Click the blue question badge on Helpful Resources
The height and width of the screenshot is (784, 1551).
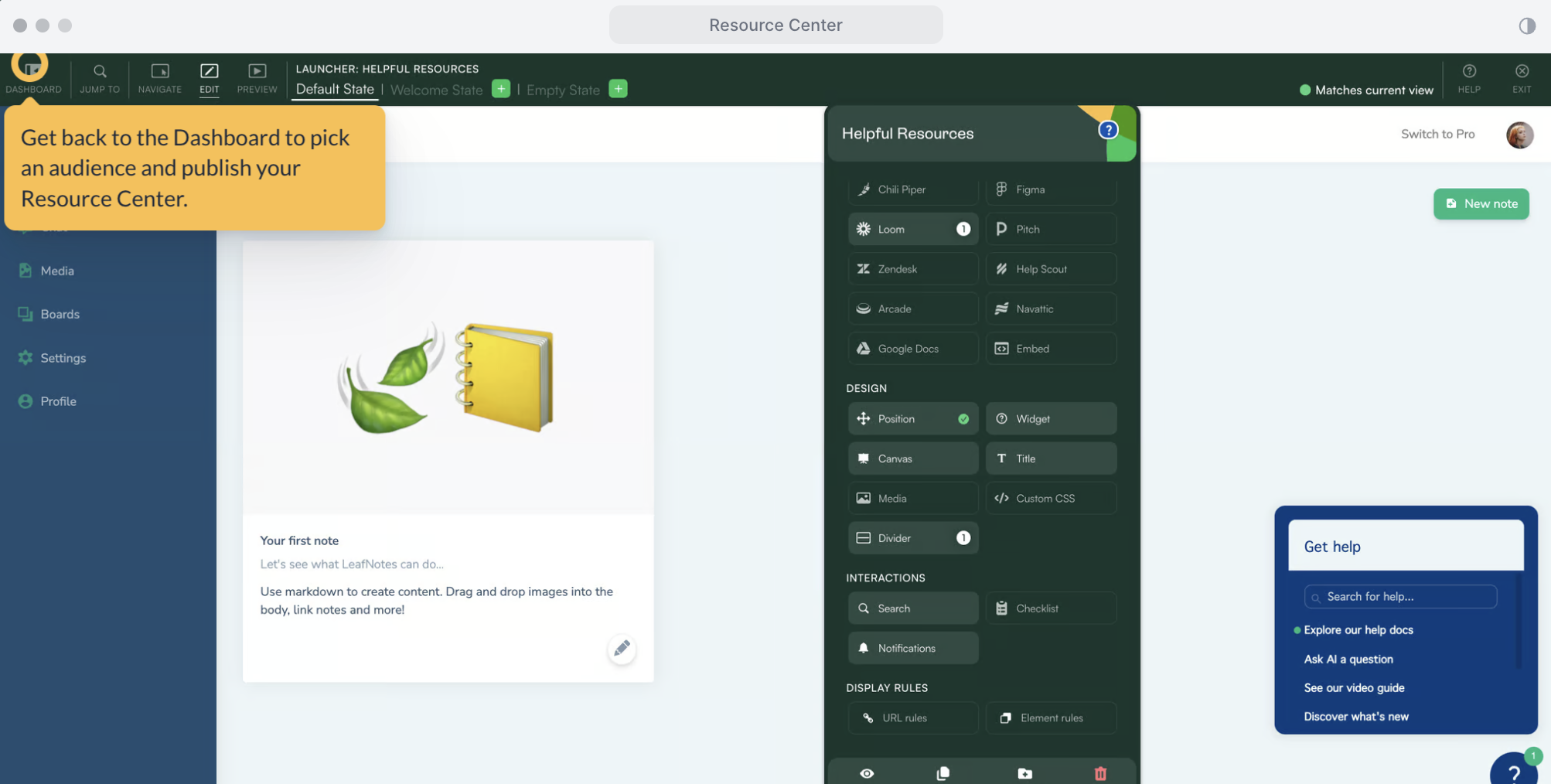(x=1108, y=130)
